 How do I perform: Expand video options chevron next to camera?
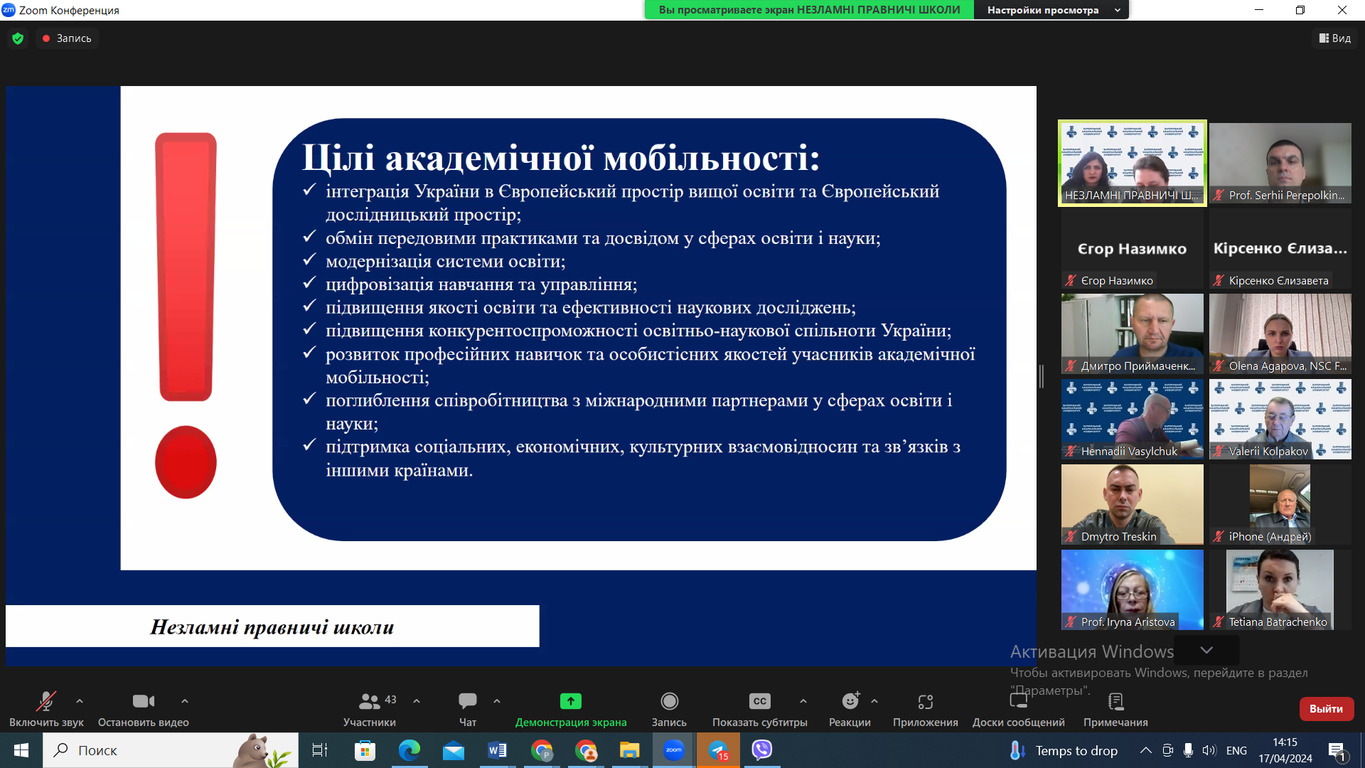tap(185, 701)
